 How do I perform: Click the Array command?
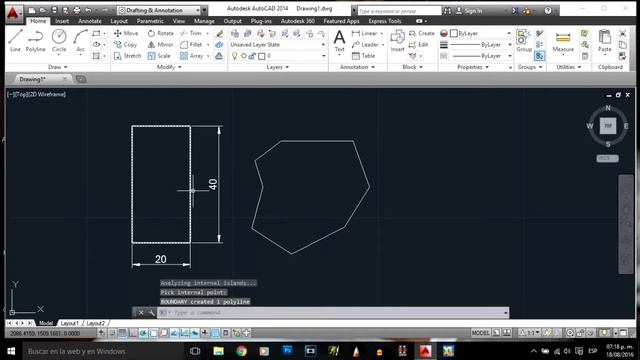pos(191,56)
